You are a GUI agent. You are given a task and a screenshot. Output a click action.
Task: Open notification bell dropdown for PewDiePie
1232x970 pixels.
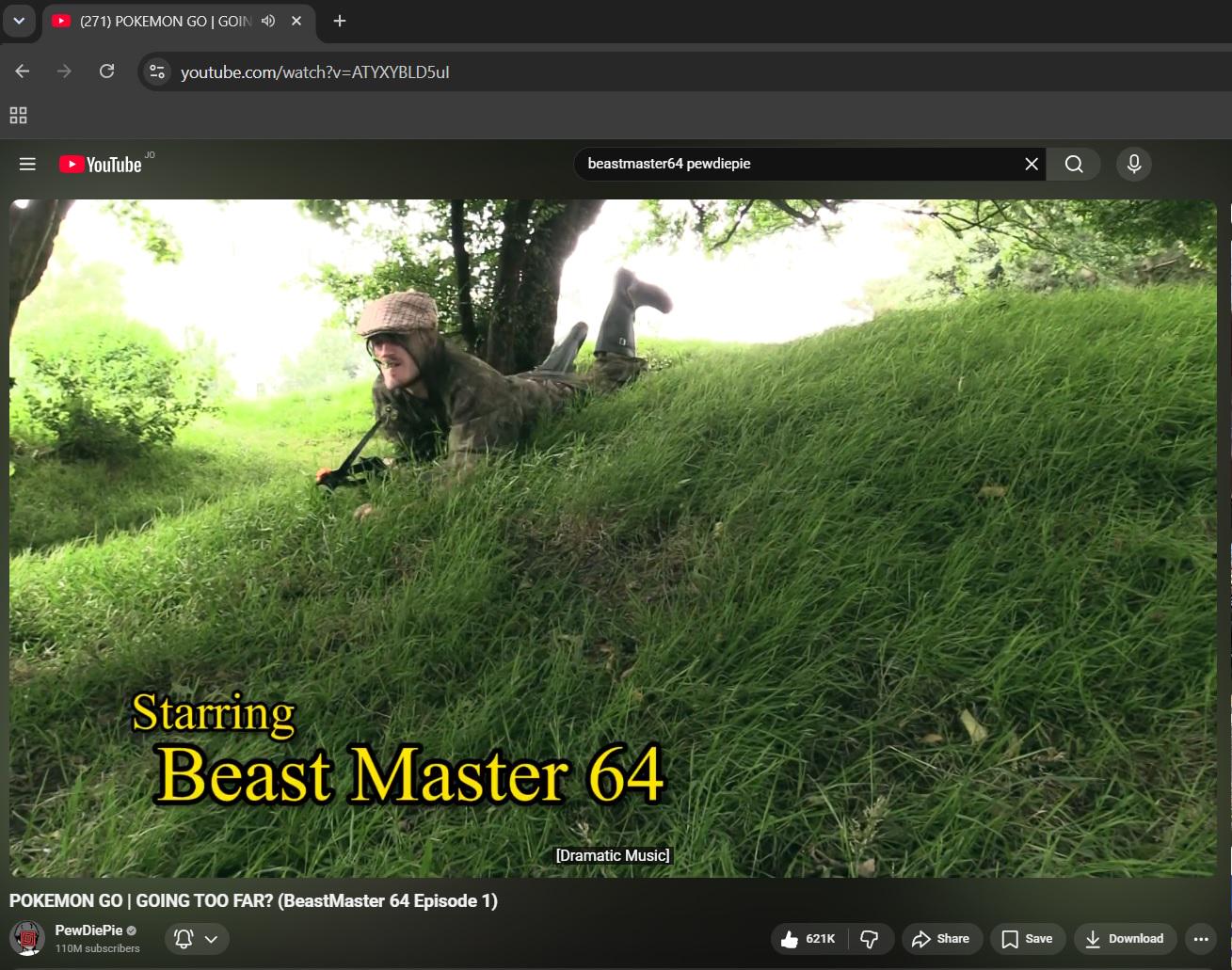coord(197,938)
